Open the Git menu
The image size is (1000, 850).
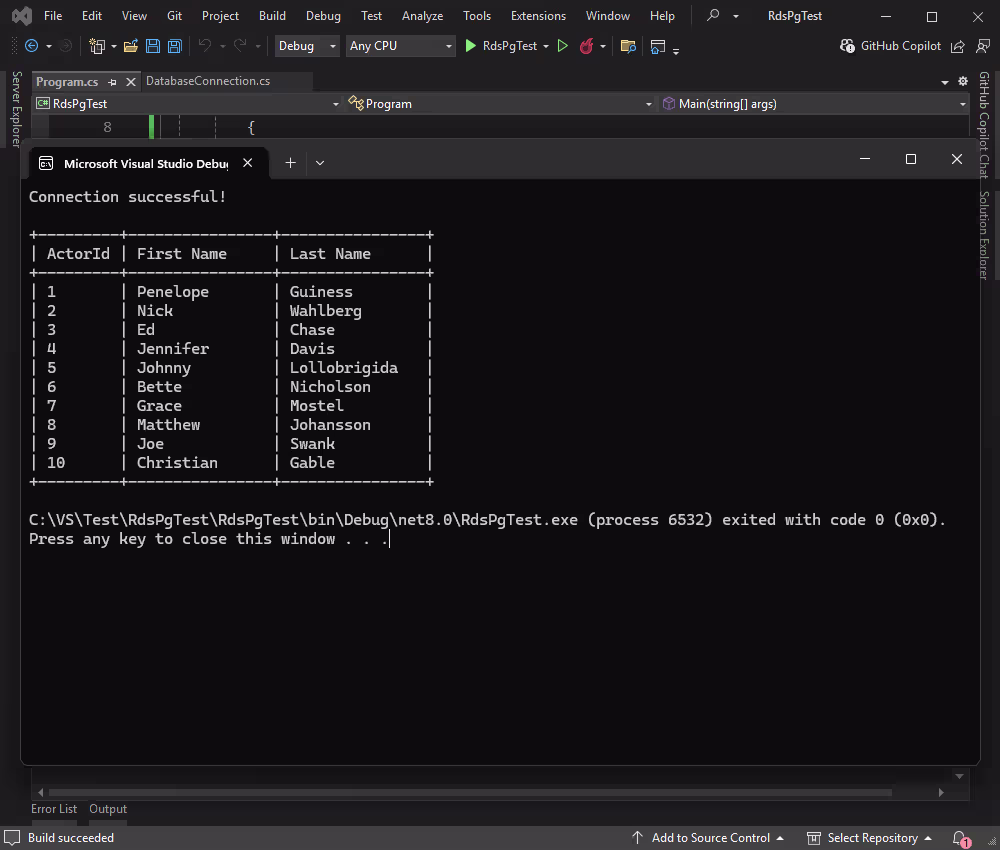coord(174,15)
